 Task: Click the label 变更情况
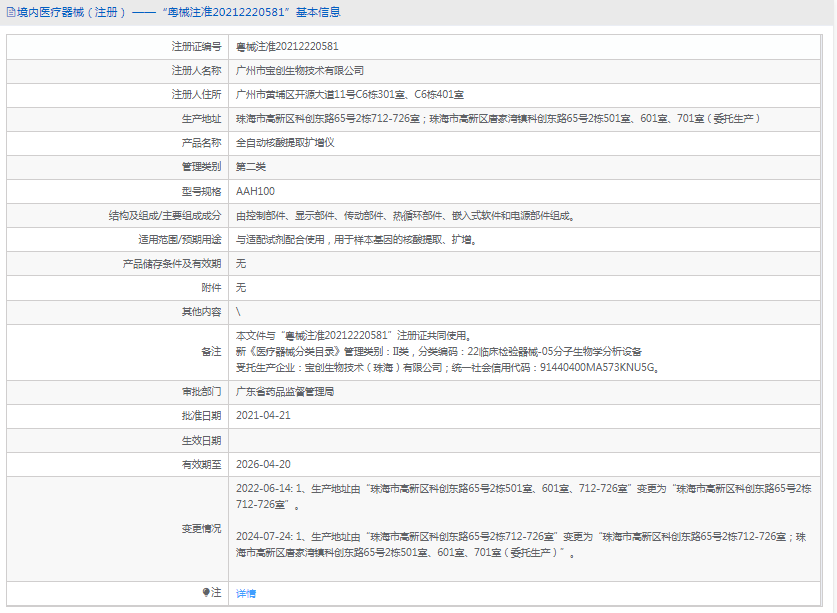[201, 529]
